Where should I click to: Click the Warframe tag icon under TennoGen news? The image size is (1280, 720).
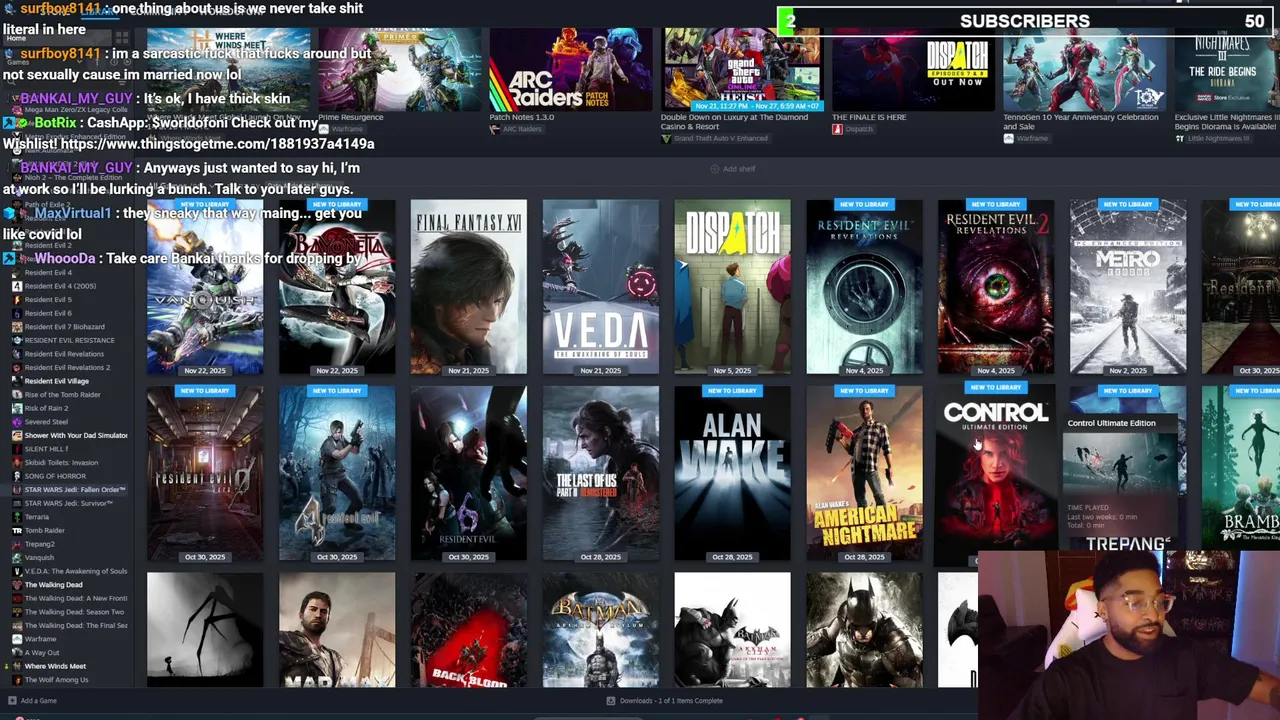click(x=1008, y=138)
